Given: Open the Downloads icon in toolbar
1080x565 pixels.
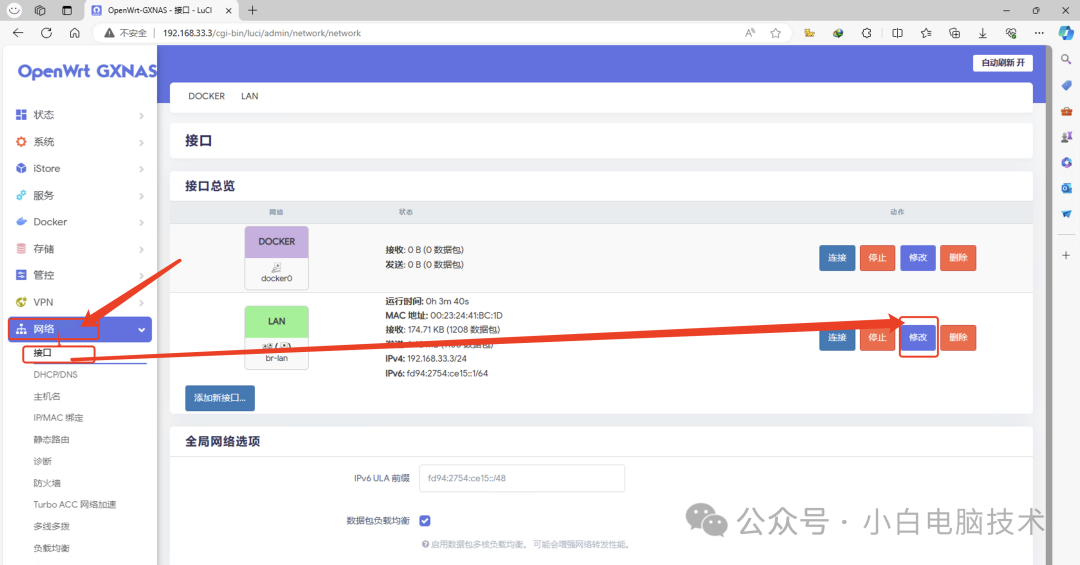Looking at the screenshot, I should click(x=982, y=32).
